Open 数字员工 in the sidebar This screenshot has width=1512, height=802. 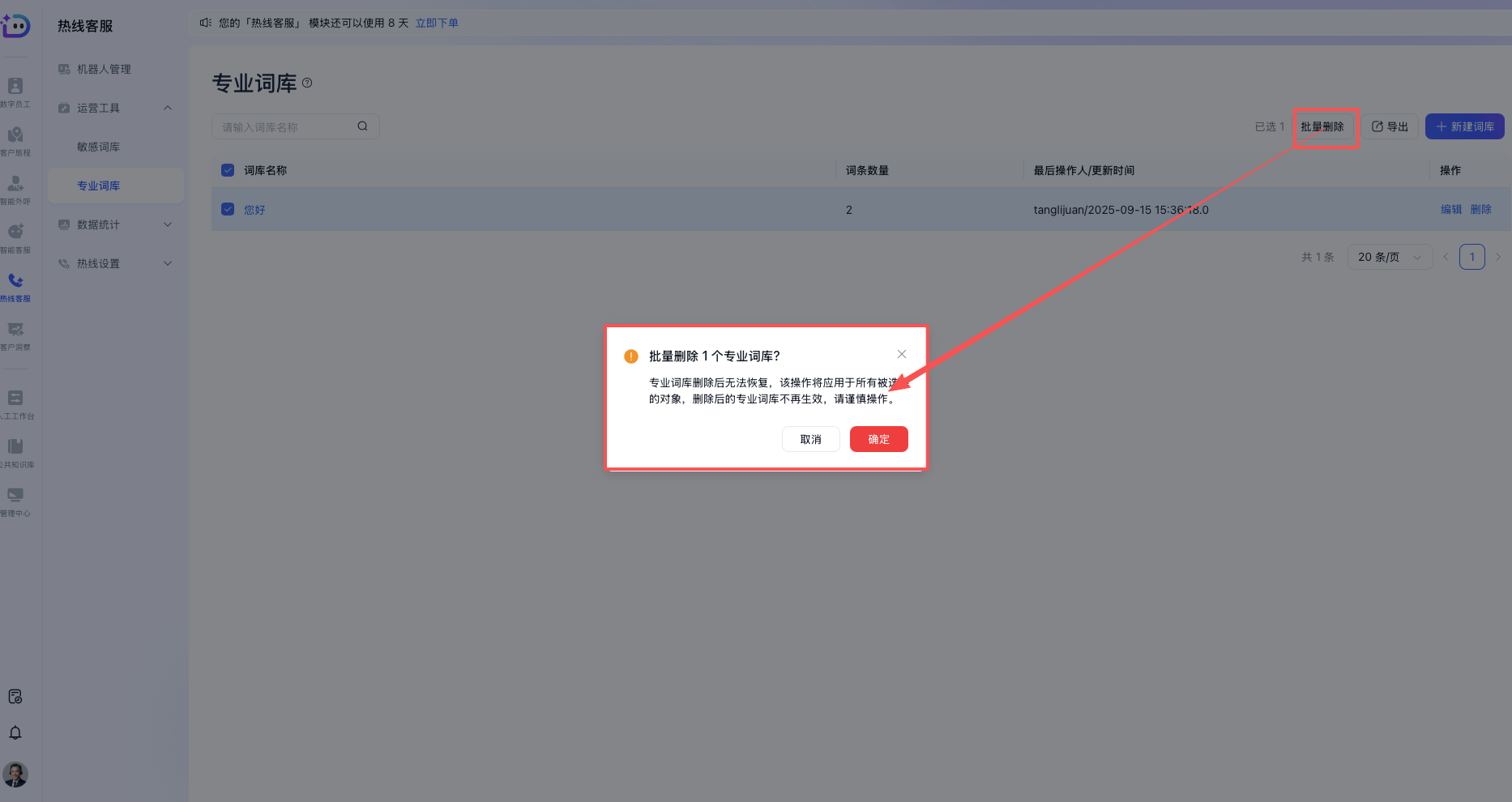coord(15,87)
